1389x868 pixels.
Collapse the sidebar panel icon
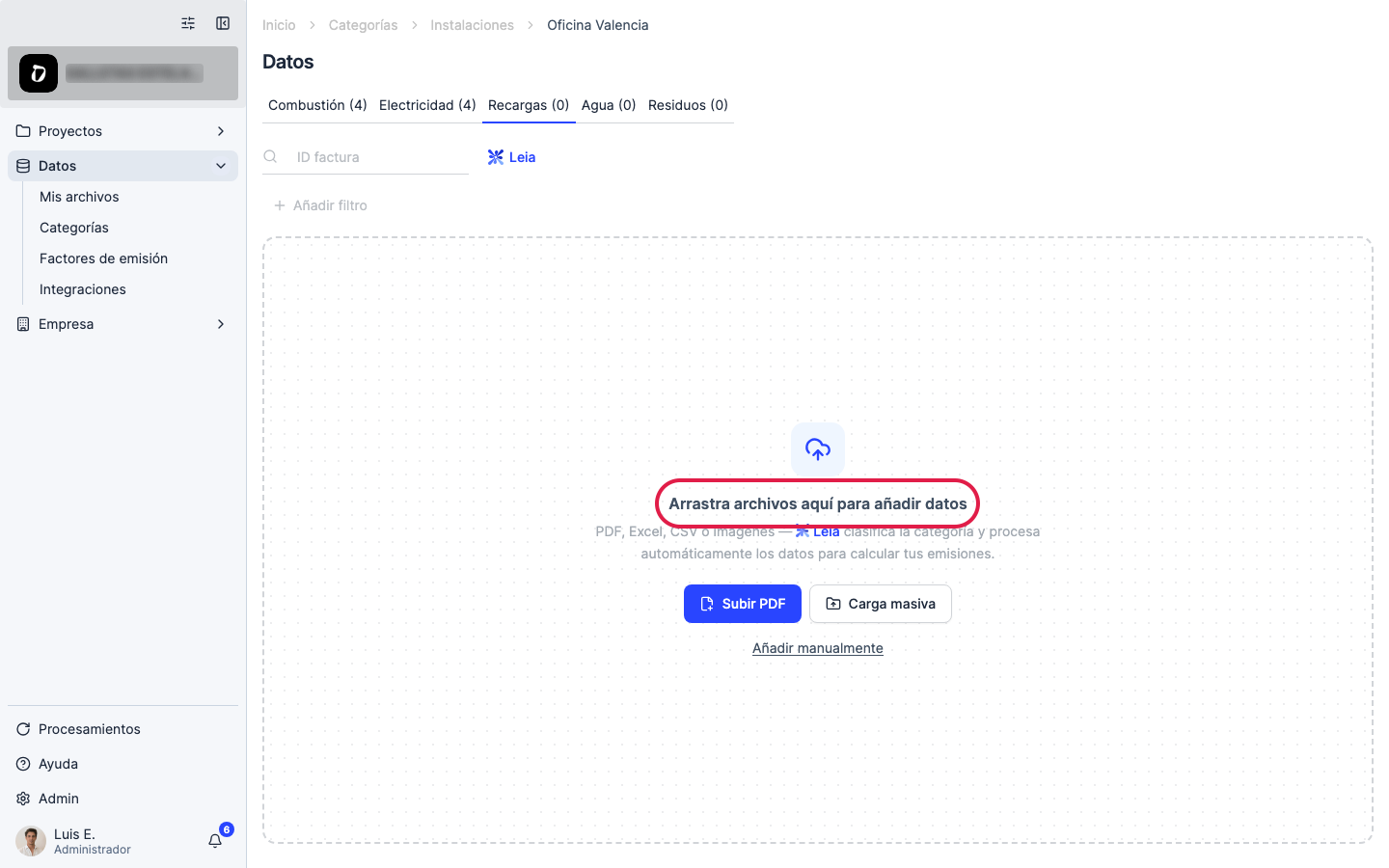click(223, 23)
